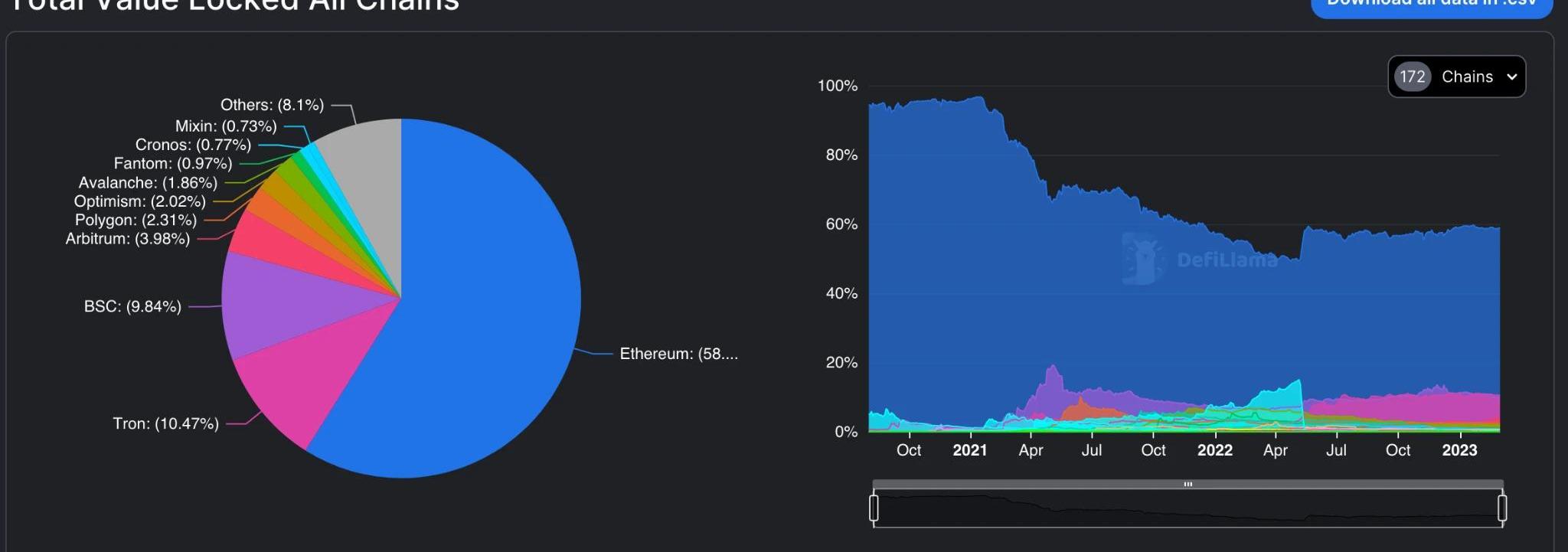Click the chevron arrow beside Chains

click(x=1512, y=77)
